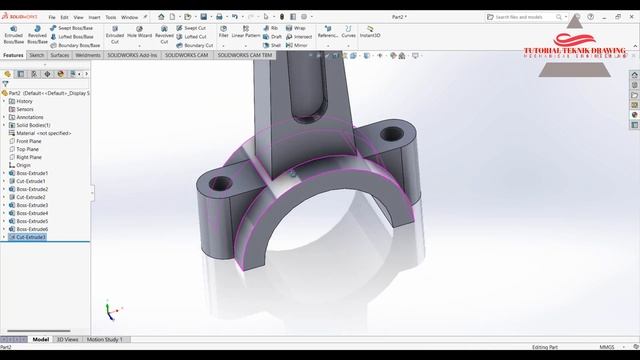Image resolution: width=640 pixels, height=360 pixels.
Task: Switch to PropertyManager tab
Action: point(21,74)
